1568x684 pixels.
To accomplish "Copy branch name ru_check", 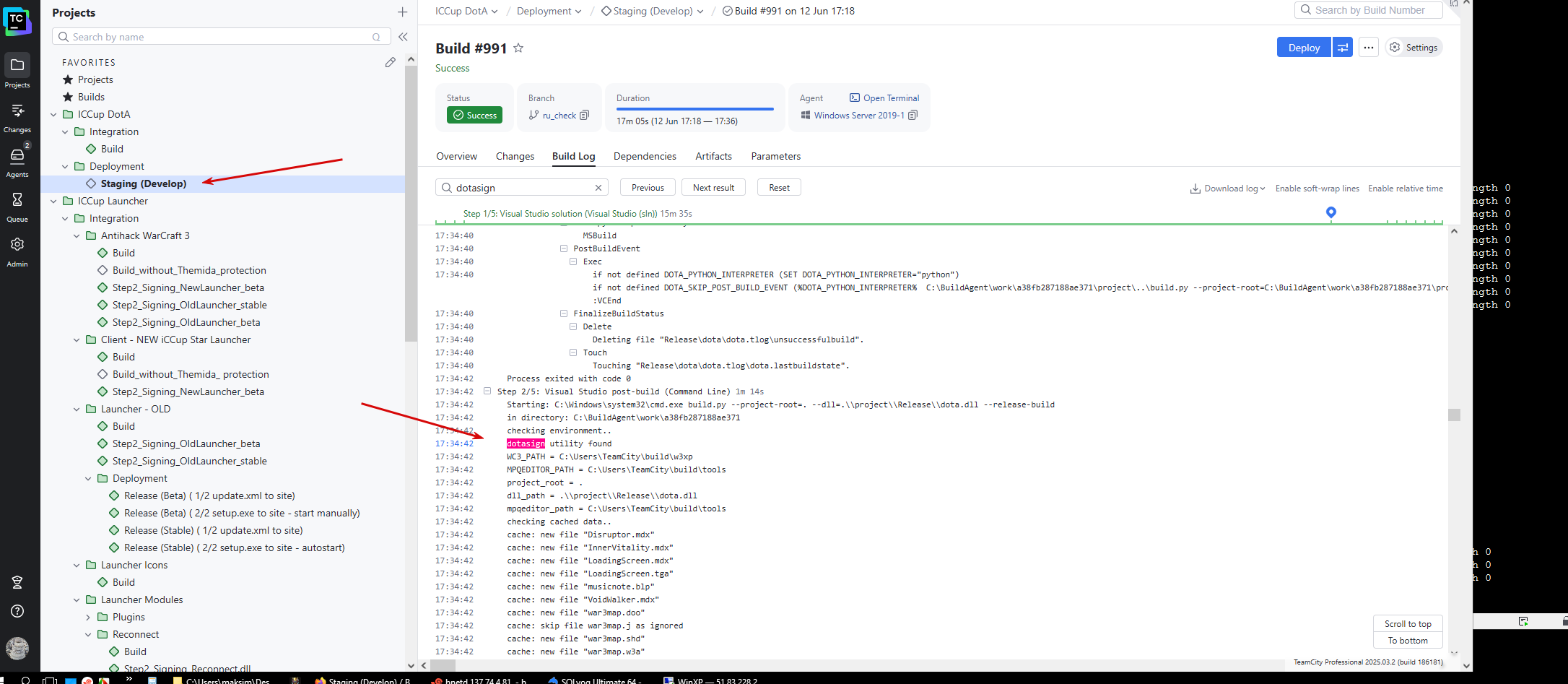I will 585,115.
